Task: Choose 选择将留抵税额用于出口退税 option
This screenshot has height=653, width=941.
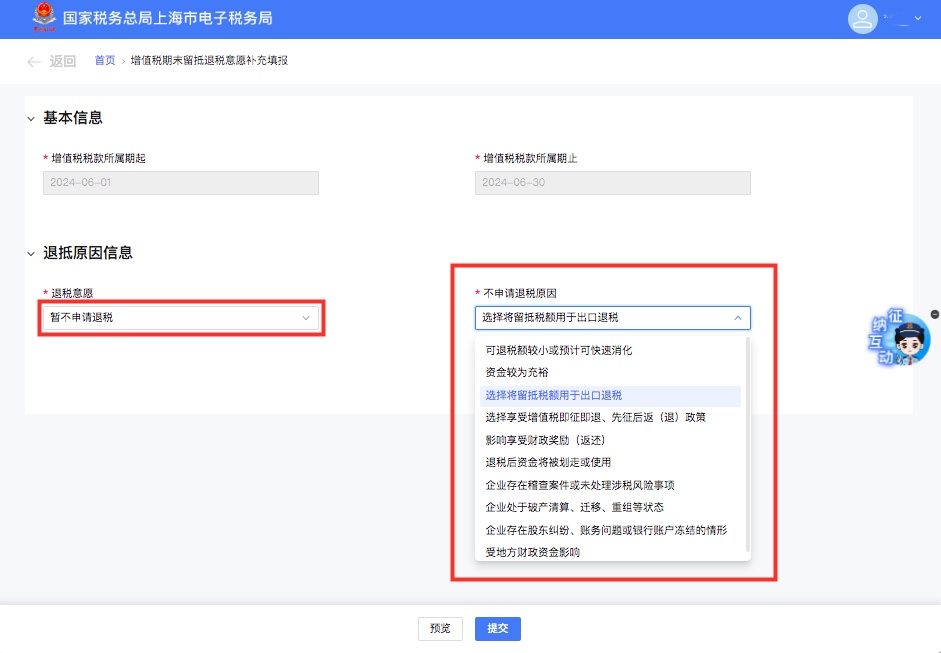Action: 553,395
